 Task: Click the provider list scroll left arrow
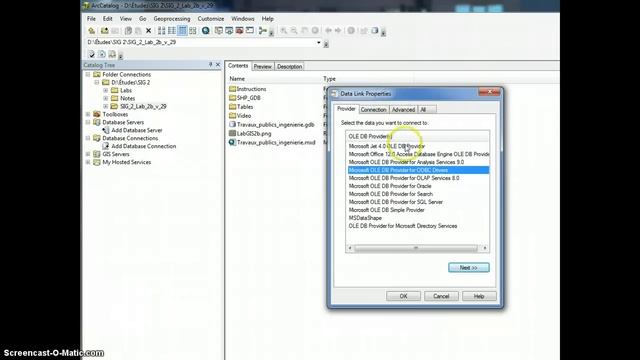point(350,248)
